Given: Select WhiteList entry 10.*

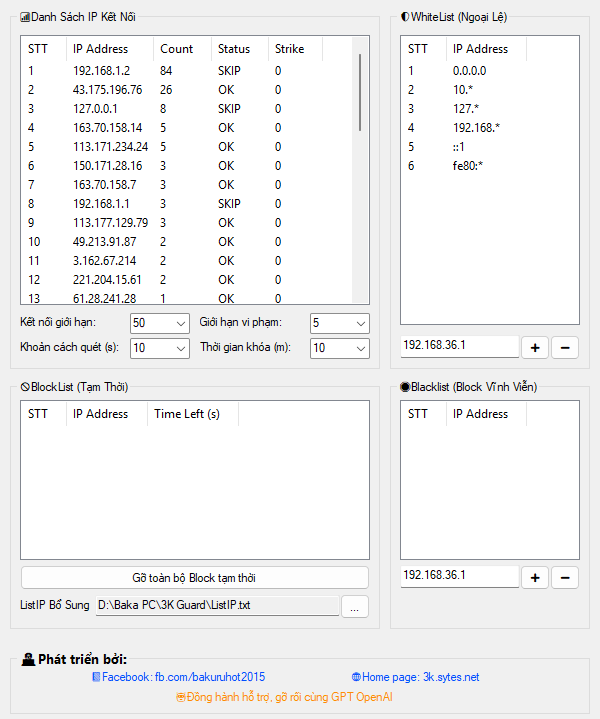Looking at the screenshot, I should click(x=489, y=90).
